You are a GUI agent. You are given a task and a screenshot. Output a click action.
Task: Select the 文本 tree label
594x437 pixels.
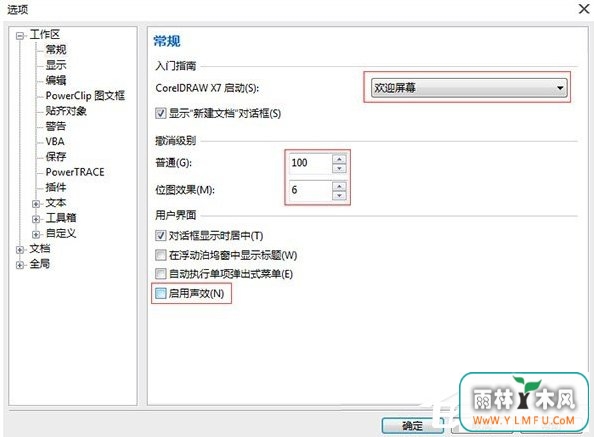click(56, 203)
